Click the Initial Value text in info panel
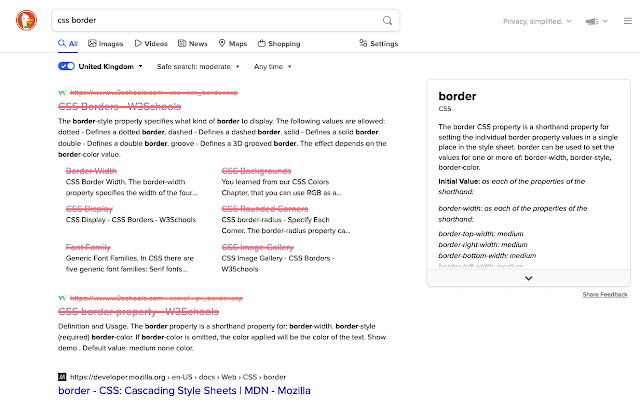 (x=459, y=181)
